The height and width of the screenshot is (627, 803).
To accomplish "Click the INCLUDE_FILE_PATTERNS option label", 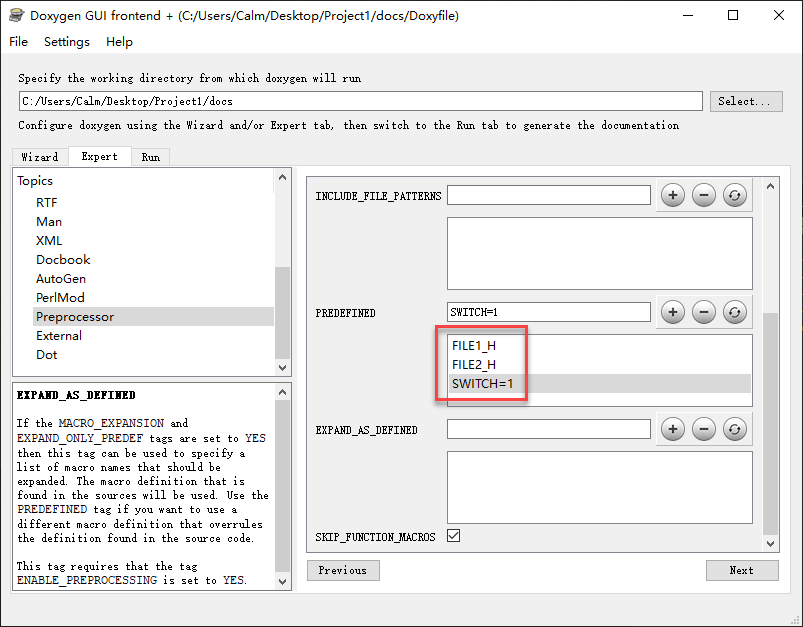I will (x=378, y=196).
